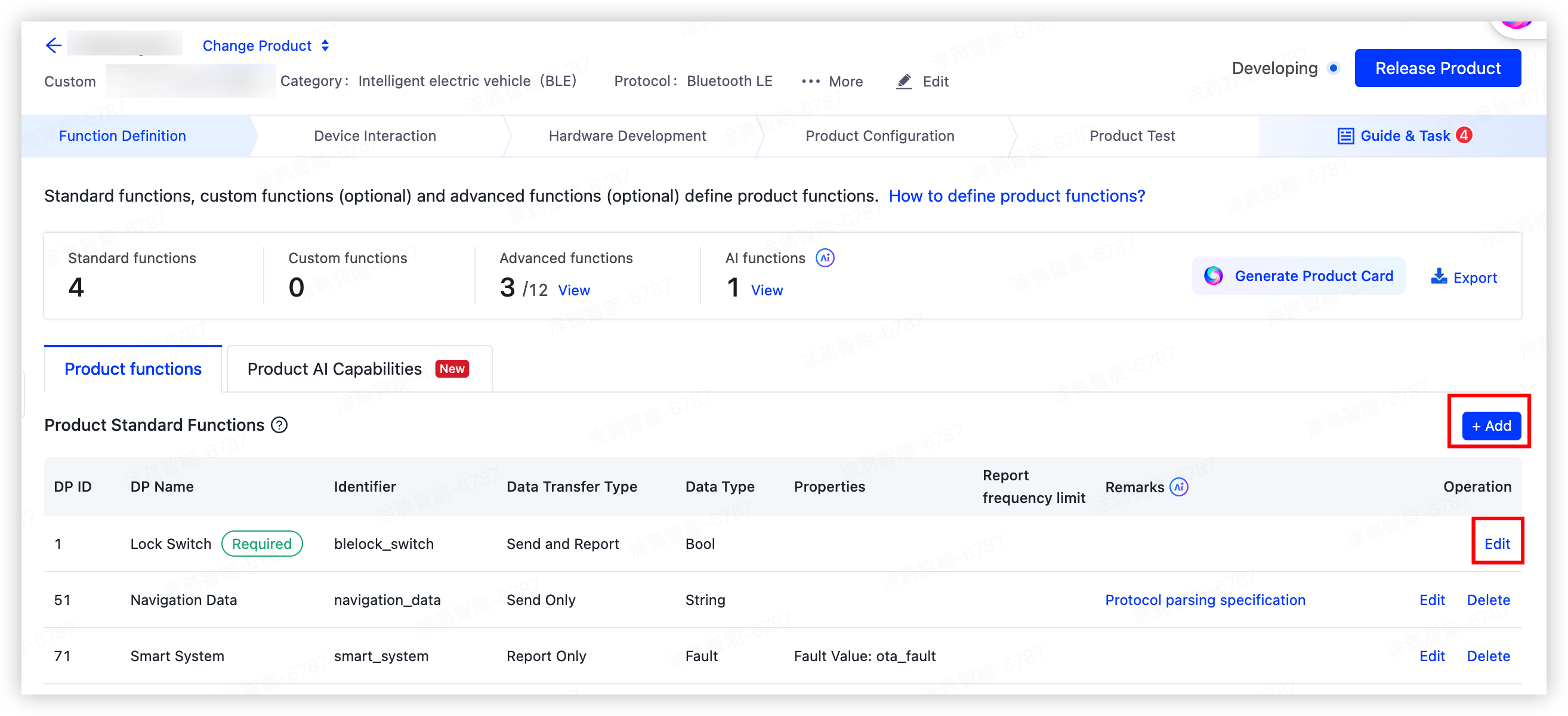1568x716 pixels.
Task: Click the New badge on AI Capabilities
Action: point(452,369)
